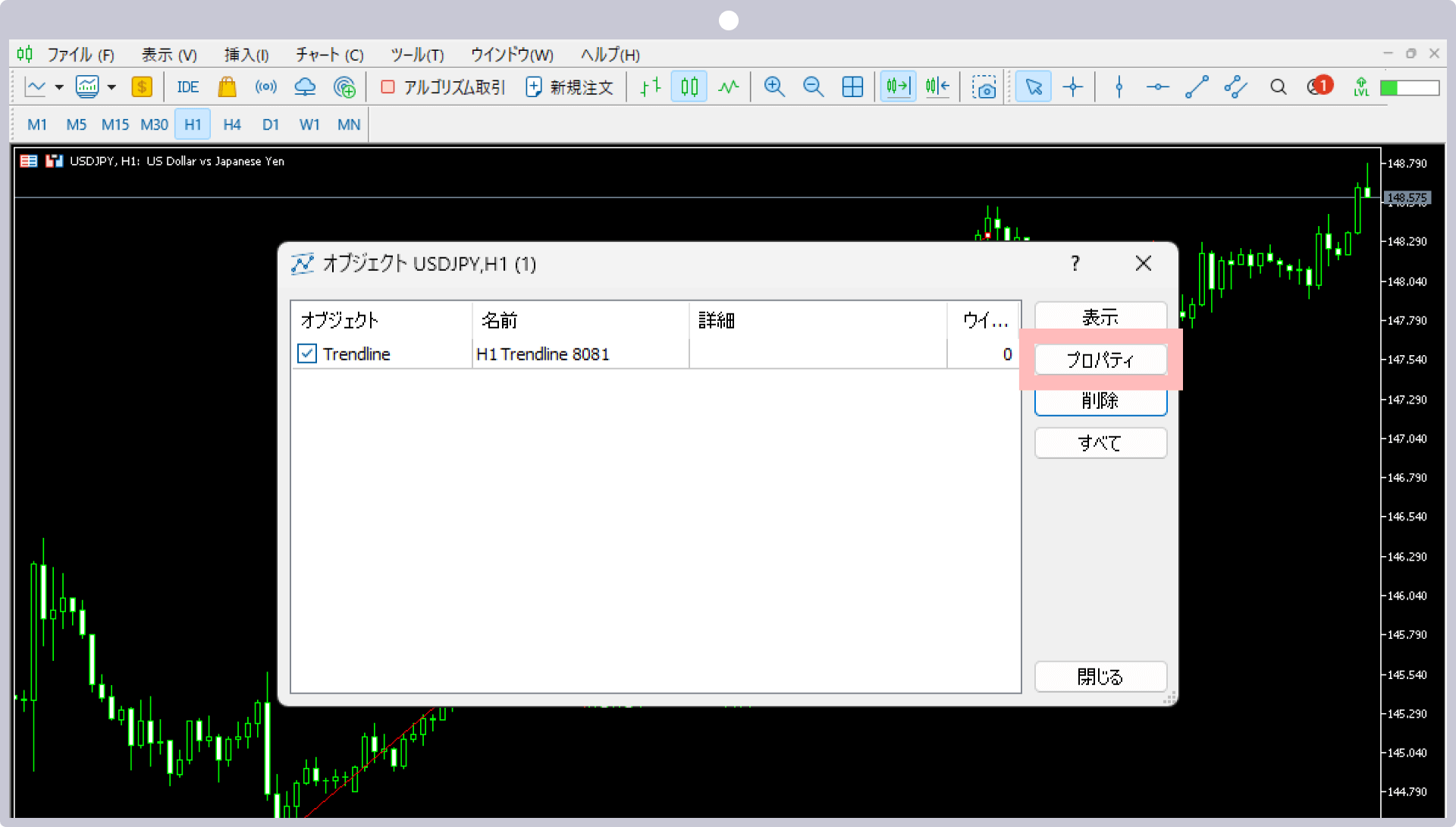The width and height of the screenshot is (1456, 827).
Task: Click the depth of market icon on chart
Action: click(29, 161)
